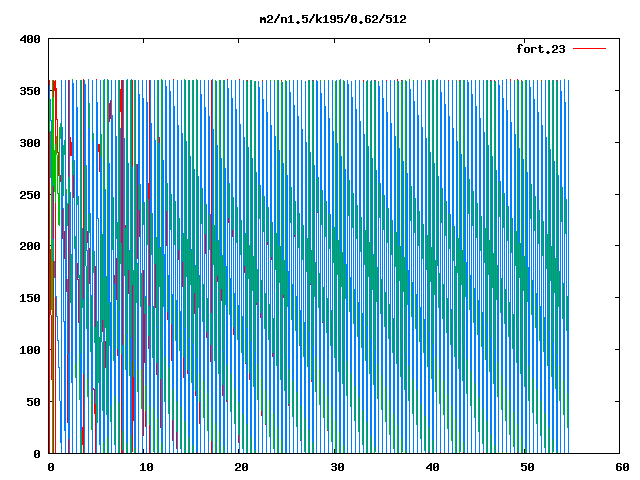Viewport: 640px width, 480px height.
Task: Click the plot title m2/n1.5/k195/0.62/512
Action: click(333, 19)
